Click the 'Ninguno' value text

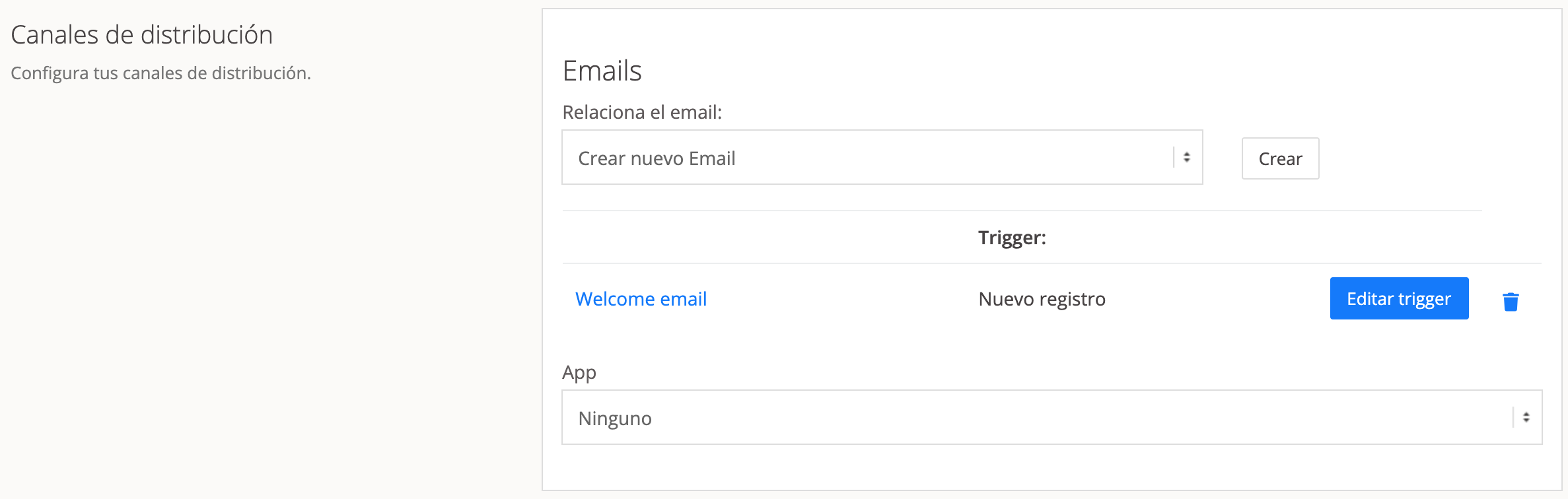pyautogui.click(x=615, y=418)
